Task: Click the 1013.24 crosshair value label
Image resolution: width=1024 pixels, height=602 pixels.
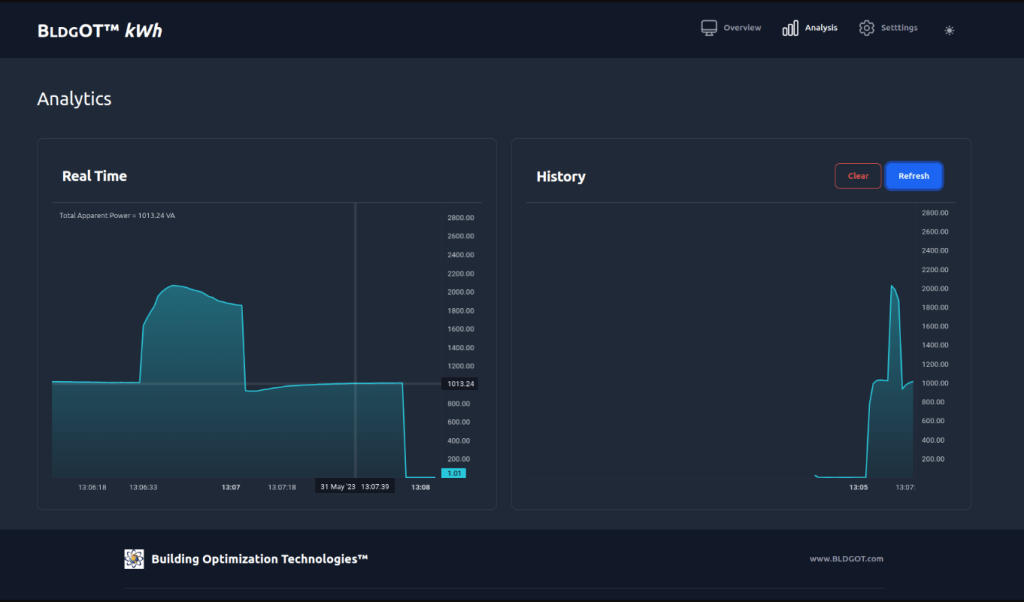Action: coord(461,384)
